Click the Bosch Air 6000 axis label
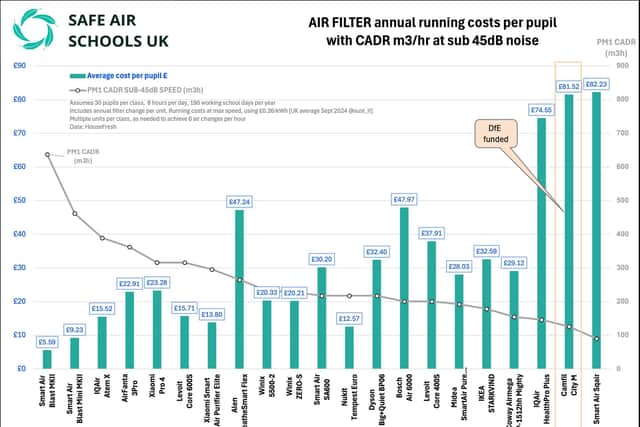 404,389
